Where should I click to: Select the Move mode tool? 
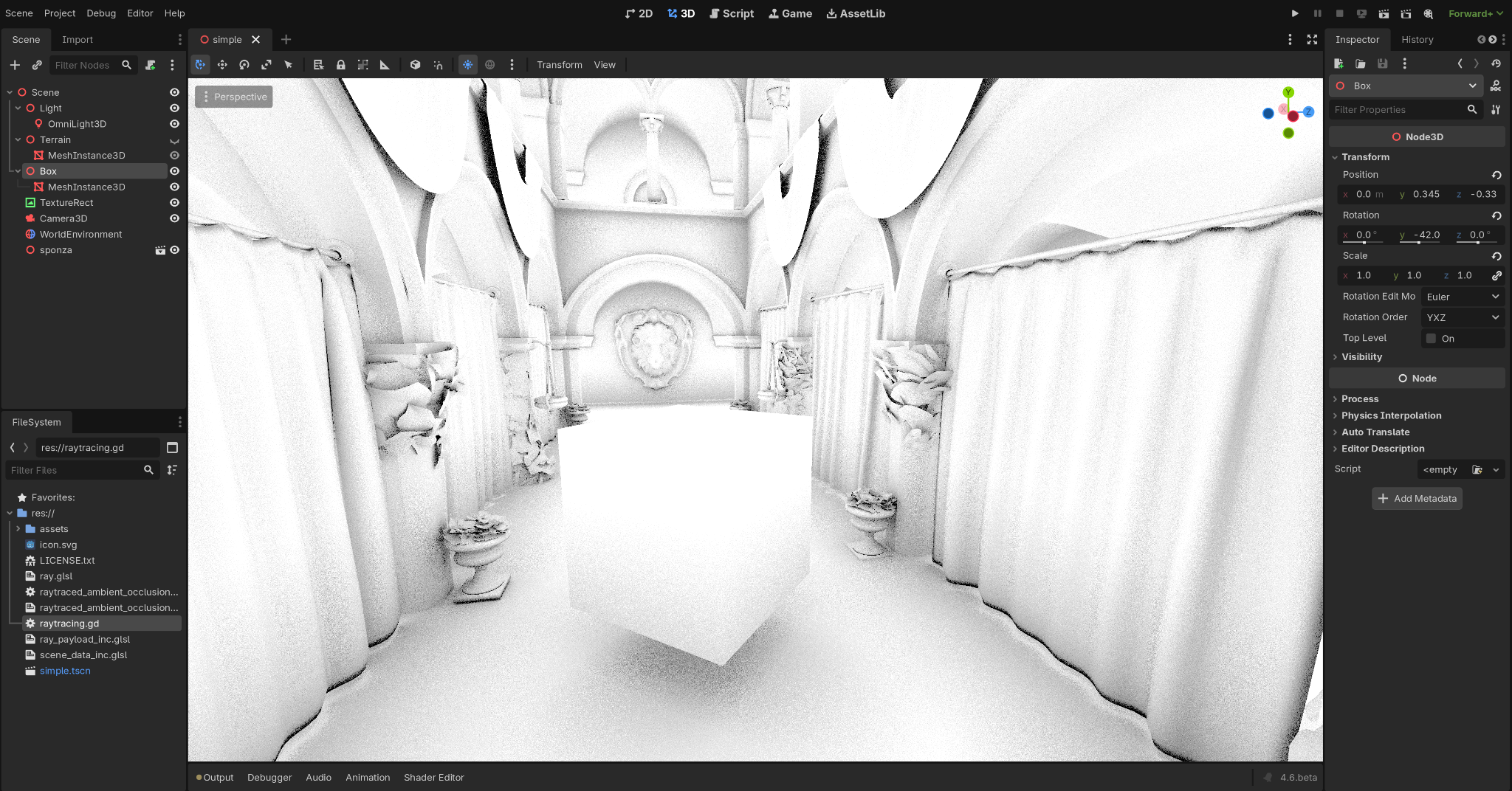pos(222,65)
